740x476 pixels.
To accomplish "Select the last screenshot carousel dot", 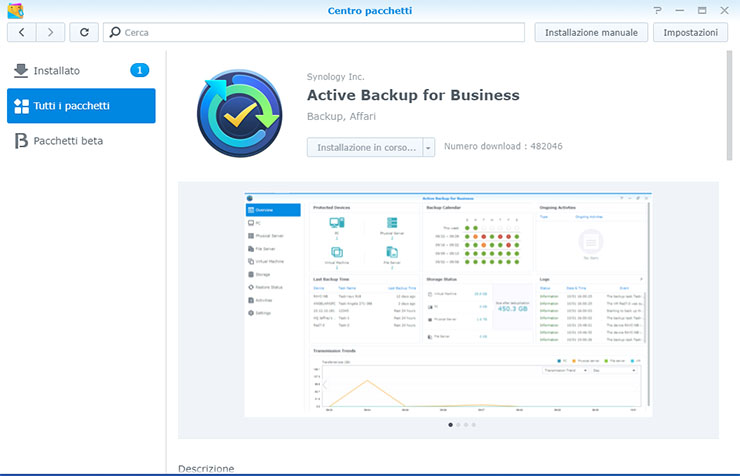I will [474, 425].
